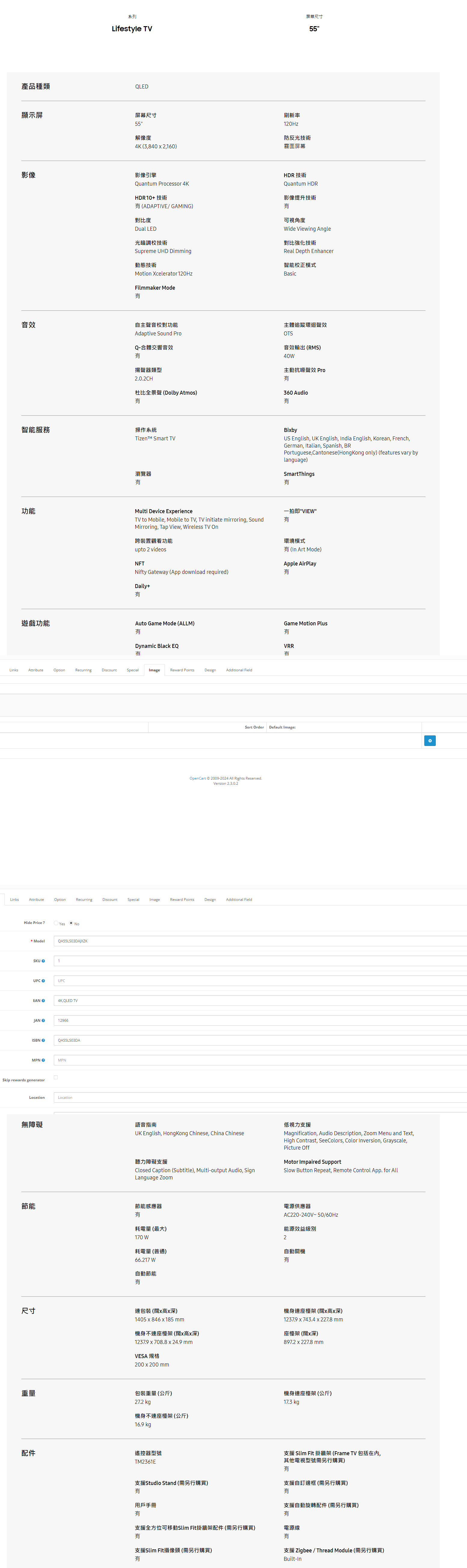Screen dimensions: 467x1568
Task: Open the OpenCart footer link
Action: [197, 778]
